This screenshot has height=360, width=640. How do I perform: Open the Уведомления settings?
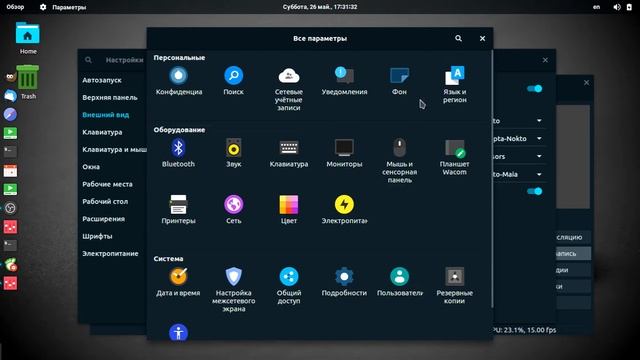pos(344,81)
